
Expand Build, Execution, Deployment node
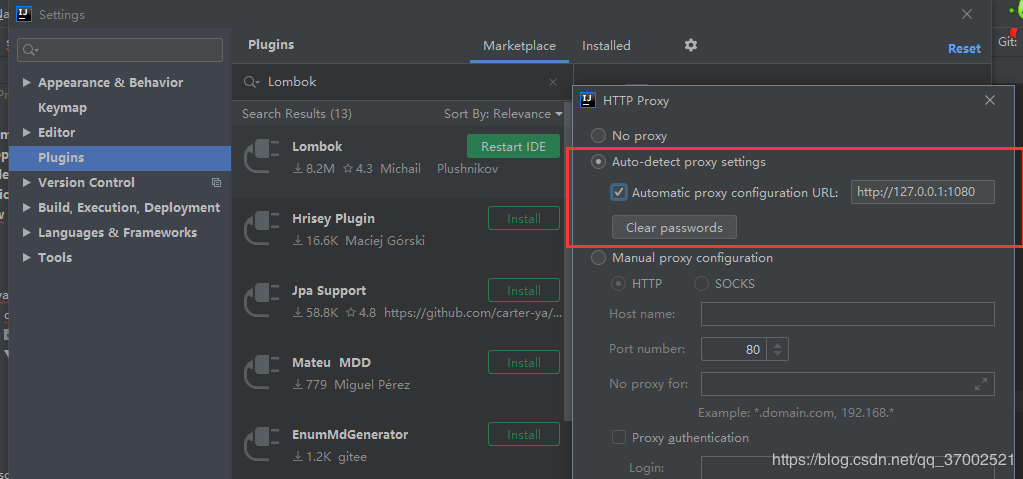(27, 208)
